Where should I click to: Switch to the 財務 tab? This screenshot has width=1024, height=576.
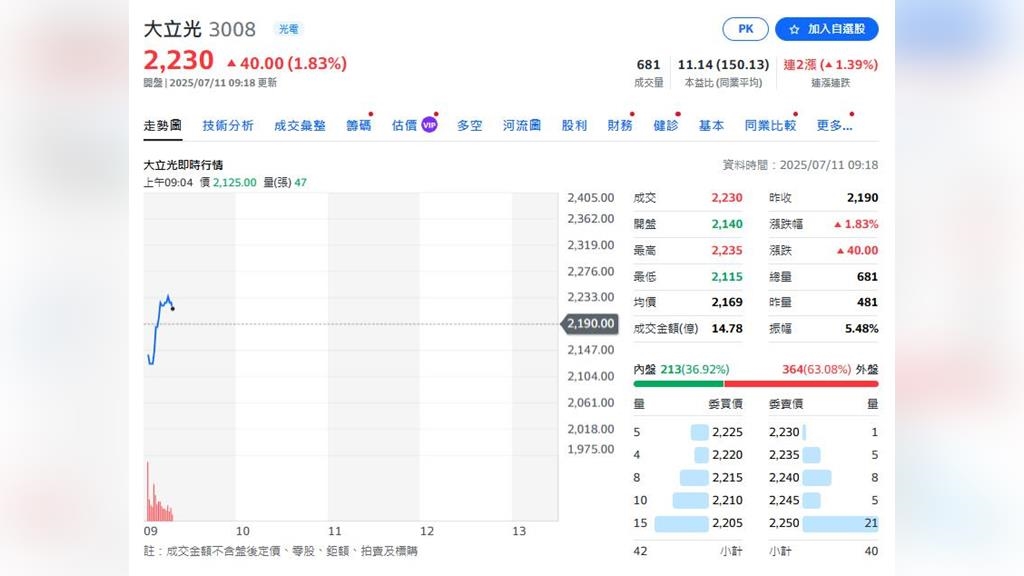click(620, 125)
